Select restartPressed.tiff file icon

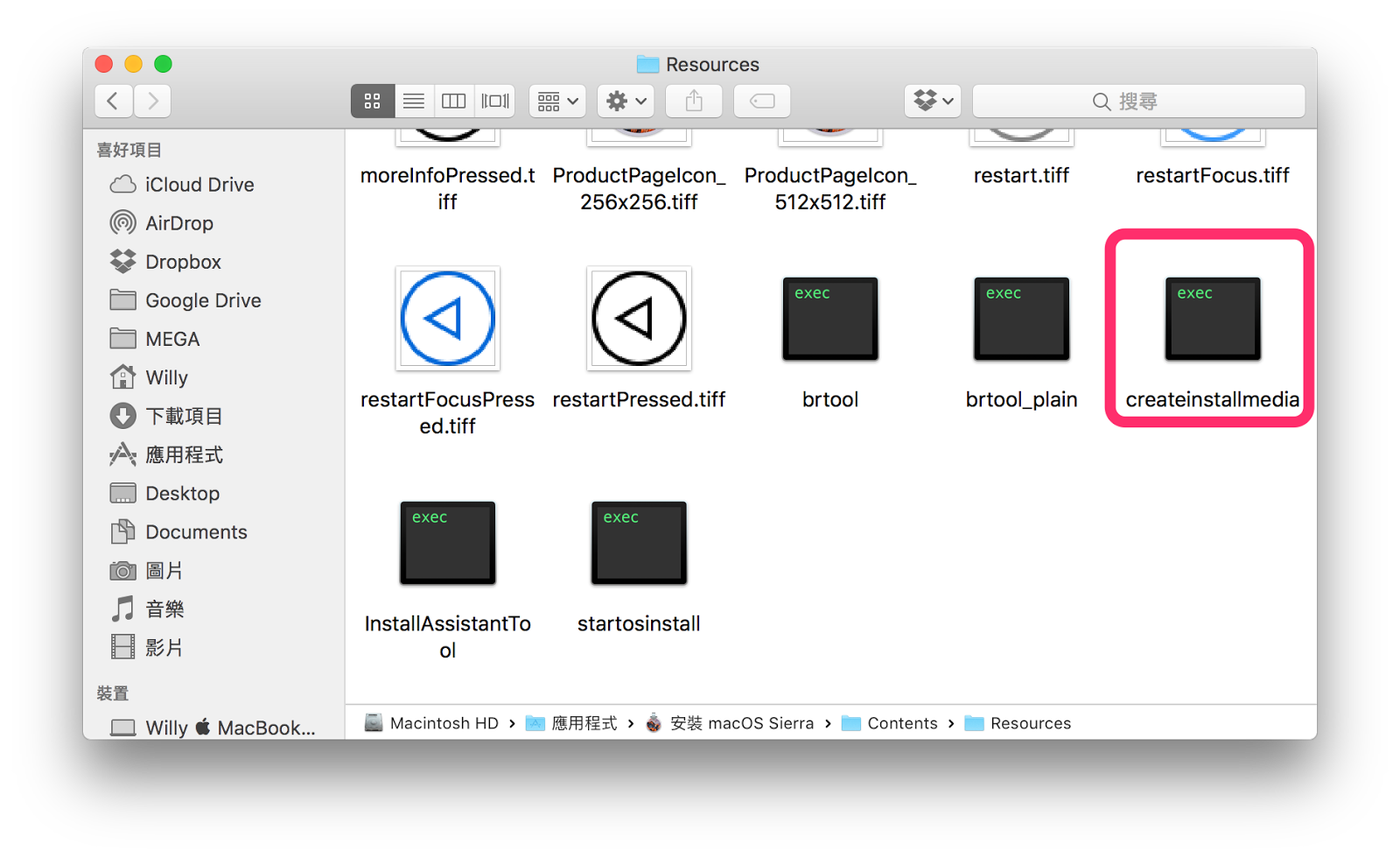(639, 318)
